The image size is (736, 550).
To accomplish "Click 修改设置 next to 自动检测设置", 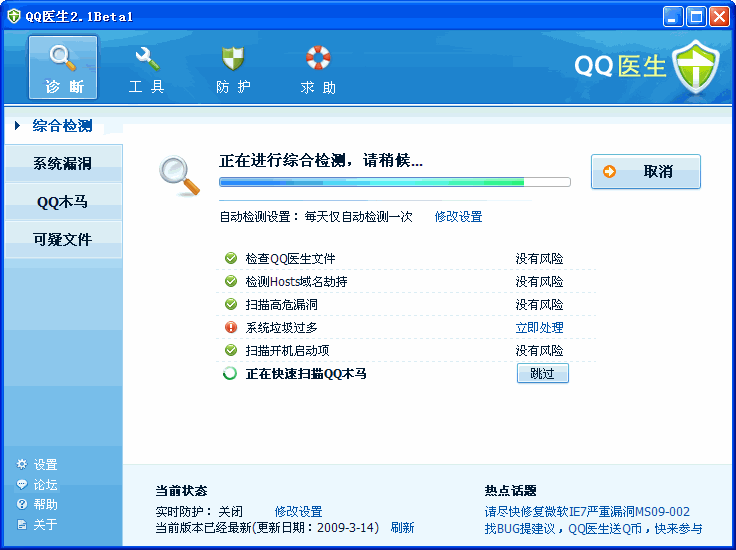I will tap(459, 216).
